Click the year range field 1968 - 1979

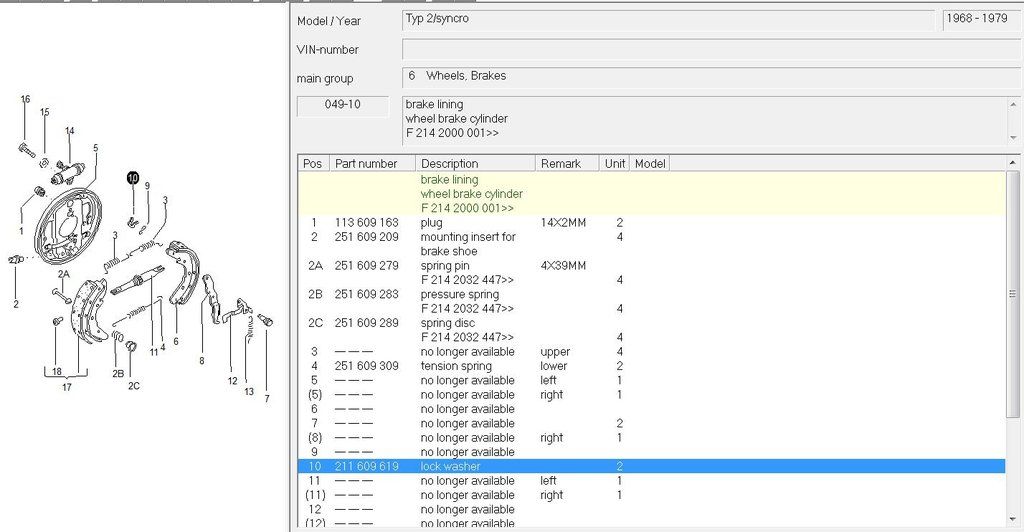pyautogui.click(x=982, y=20)
